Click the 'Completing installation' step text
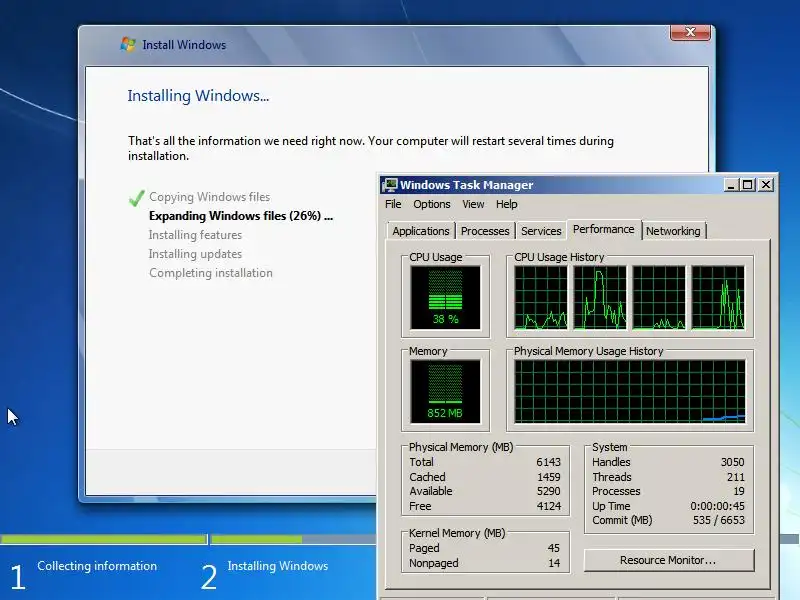This screenshot has width=800, height=600. 211,273
